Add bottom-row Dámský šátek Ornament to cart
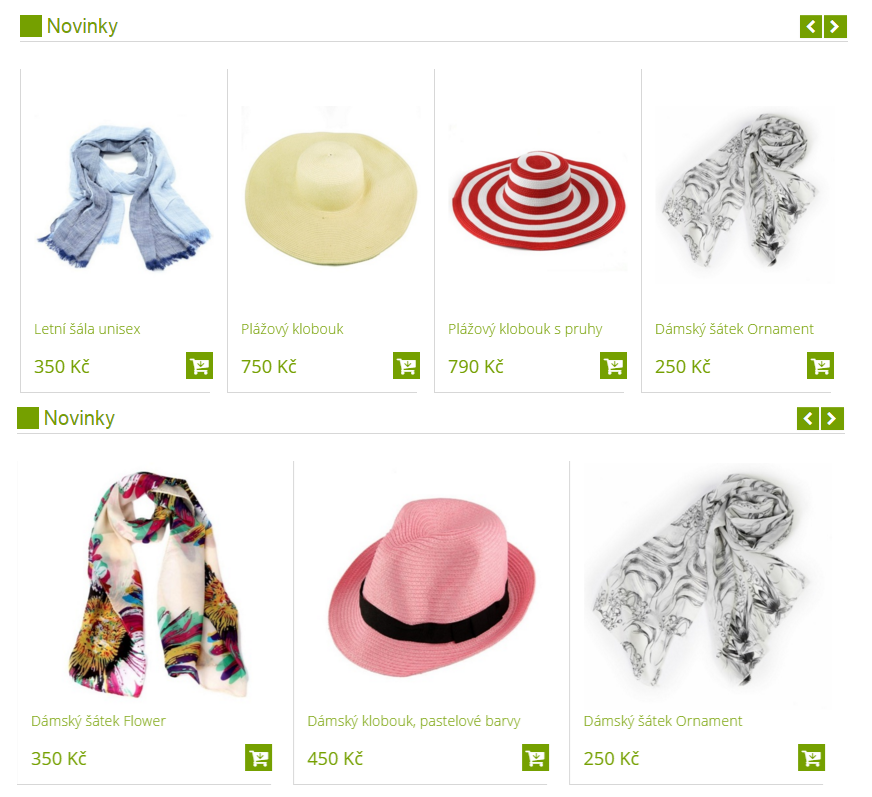Viewport: 872px width, 797px height. click(811, 758)
